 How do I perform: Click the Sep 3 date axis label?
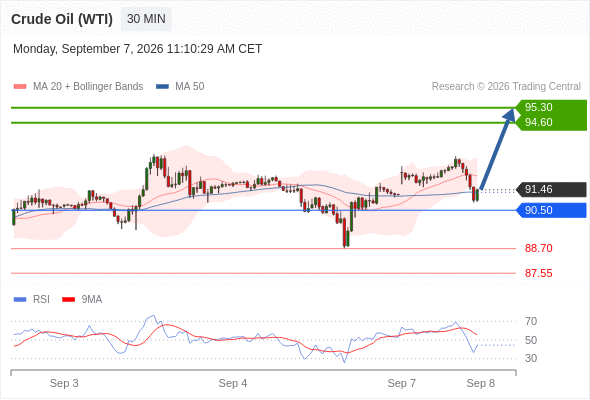coord(64,383)
